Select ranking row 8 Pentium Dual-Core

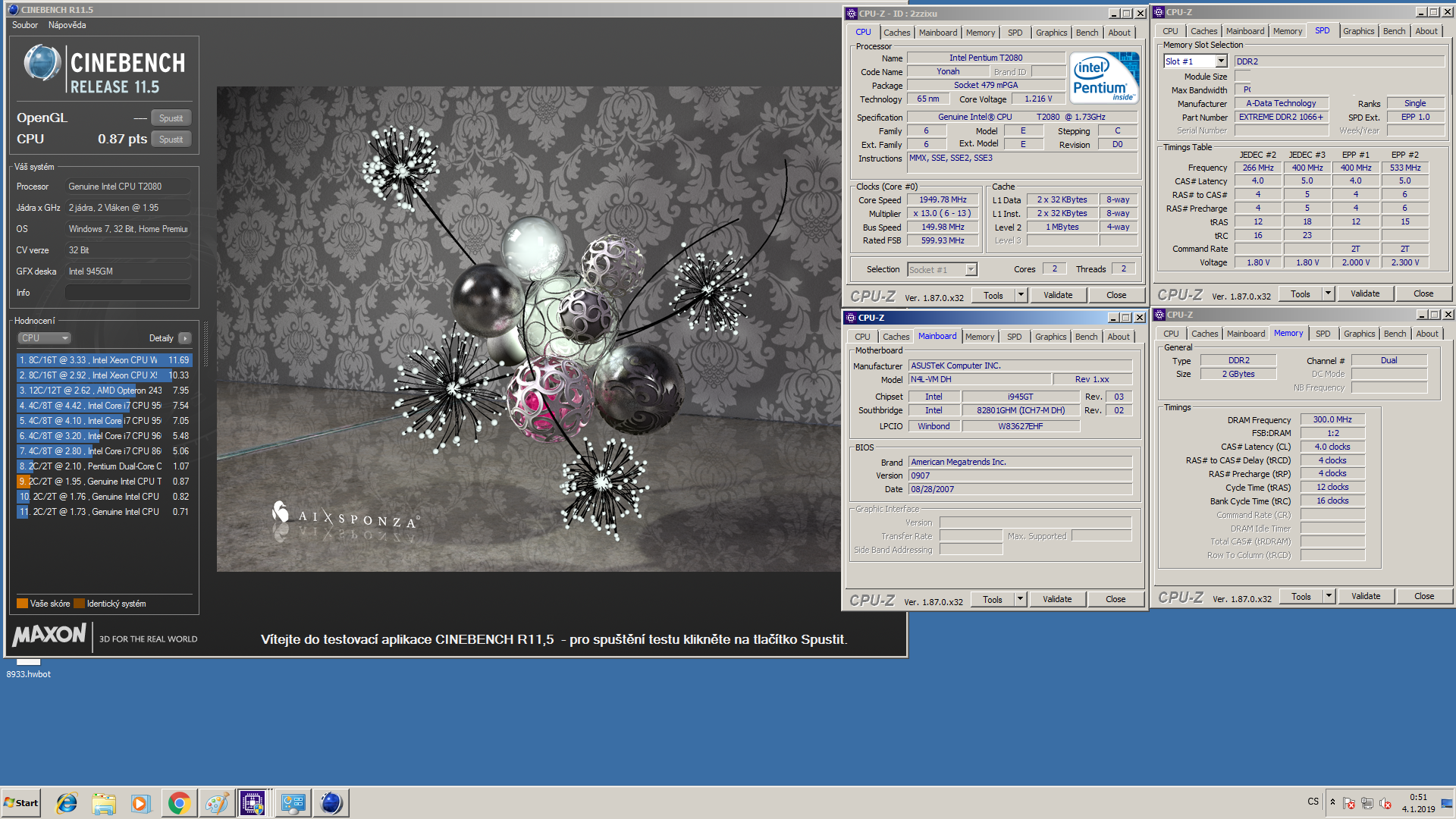[104, 466]
